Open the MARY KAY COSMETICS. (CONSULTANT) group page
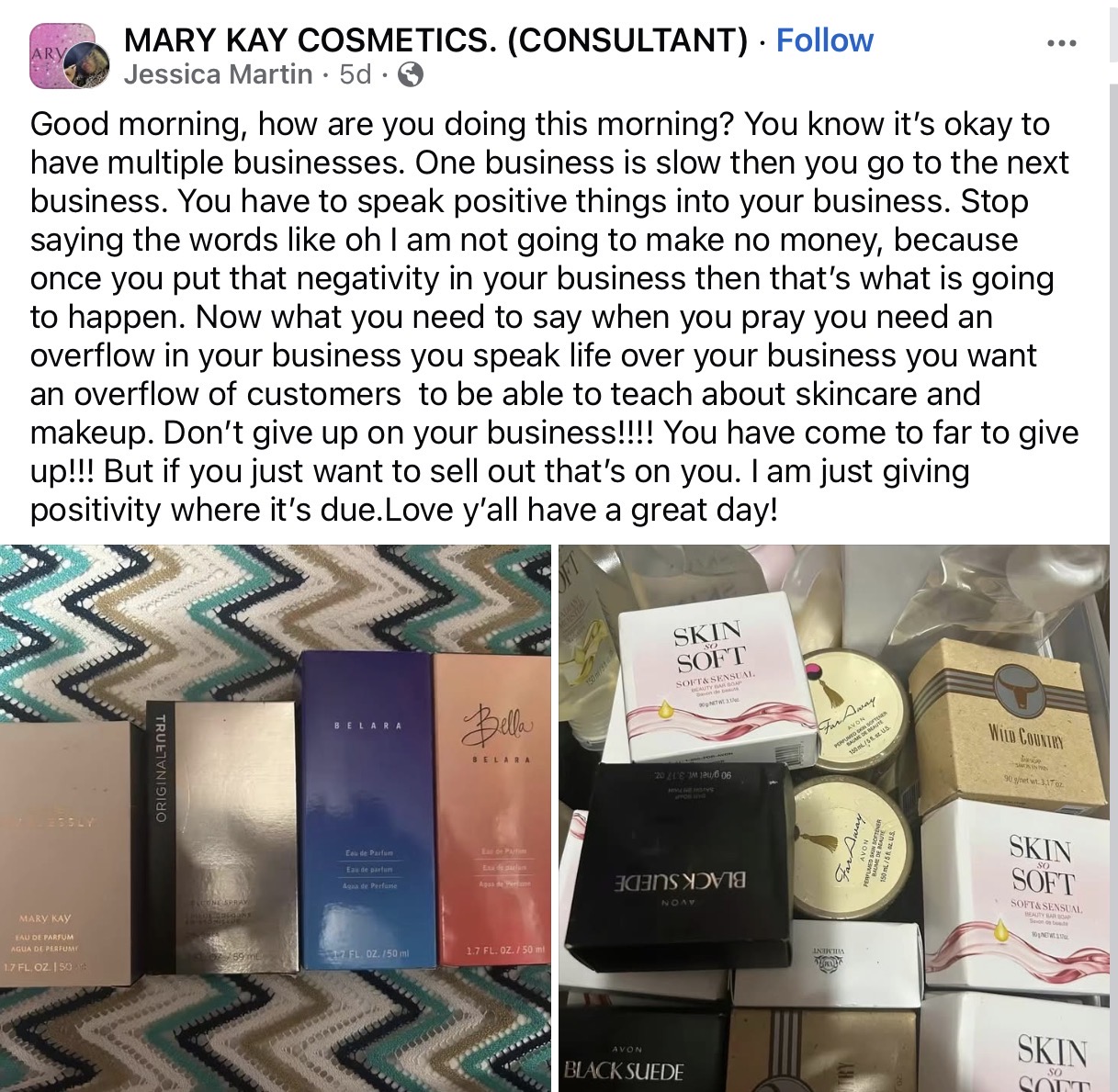The height and width of the screenshot is (1092, 1118). click(x=436, y=39)
